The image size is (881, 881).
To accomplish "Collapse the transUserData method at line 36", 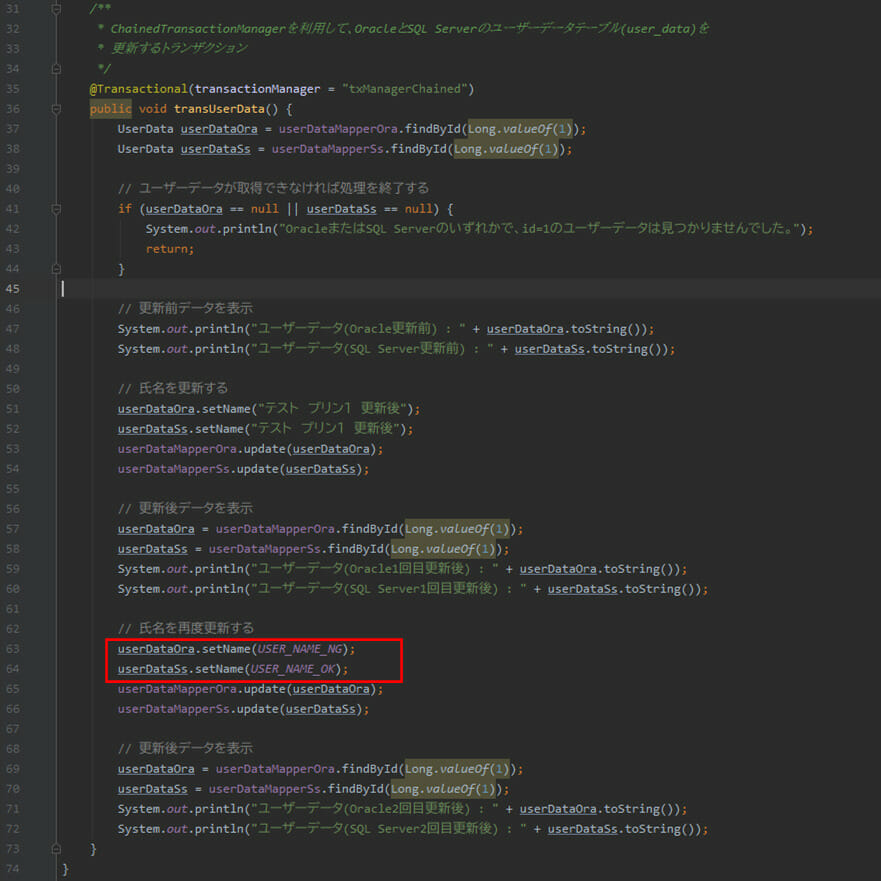I will pyautogui.click(x=57, y=109).
